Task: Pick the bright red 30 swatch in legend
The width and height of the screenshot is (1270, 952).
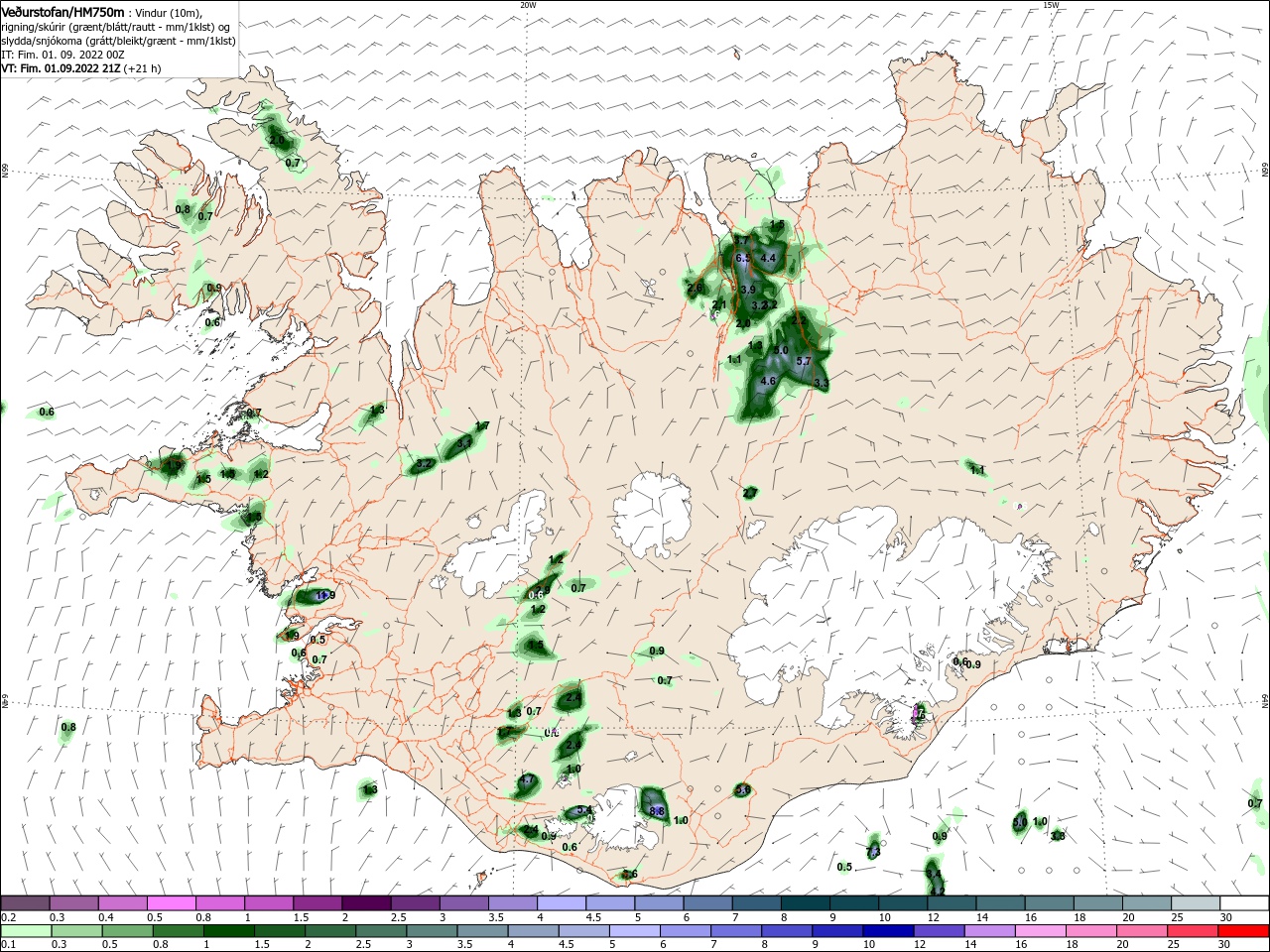Action: (1244, 931)
